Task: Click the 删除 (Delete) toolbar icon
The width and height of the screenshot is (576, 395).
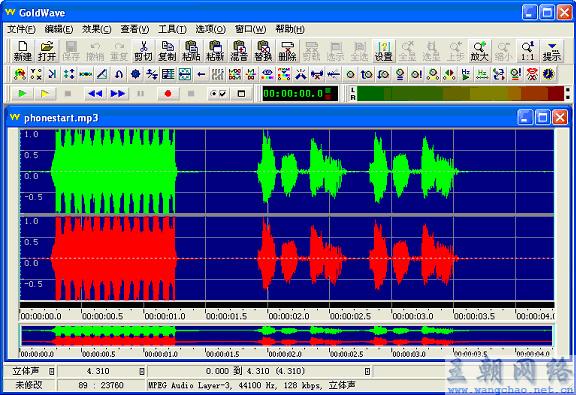Action: coord(287,51)
